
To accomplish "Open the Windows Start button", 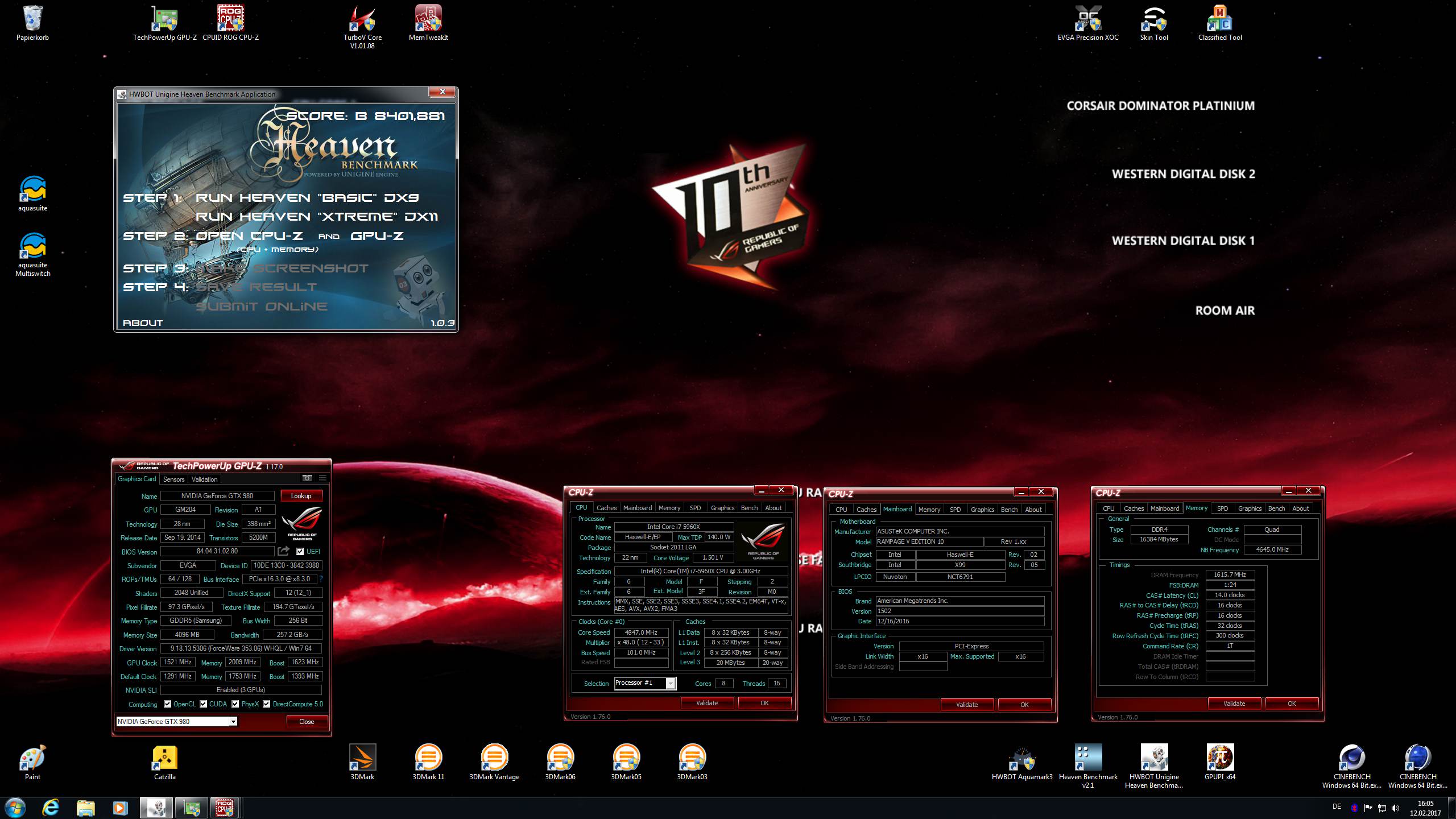I will click(x=15, y=808).
